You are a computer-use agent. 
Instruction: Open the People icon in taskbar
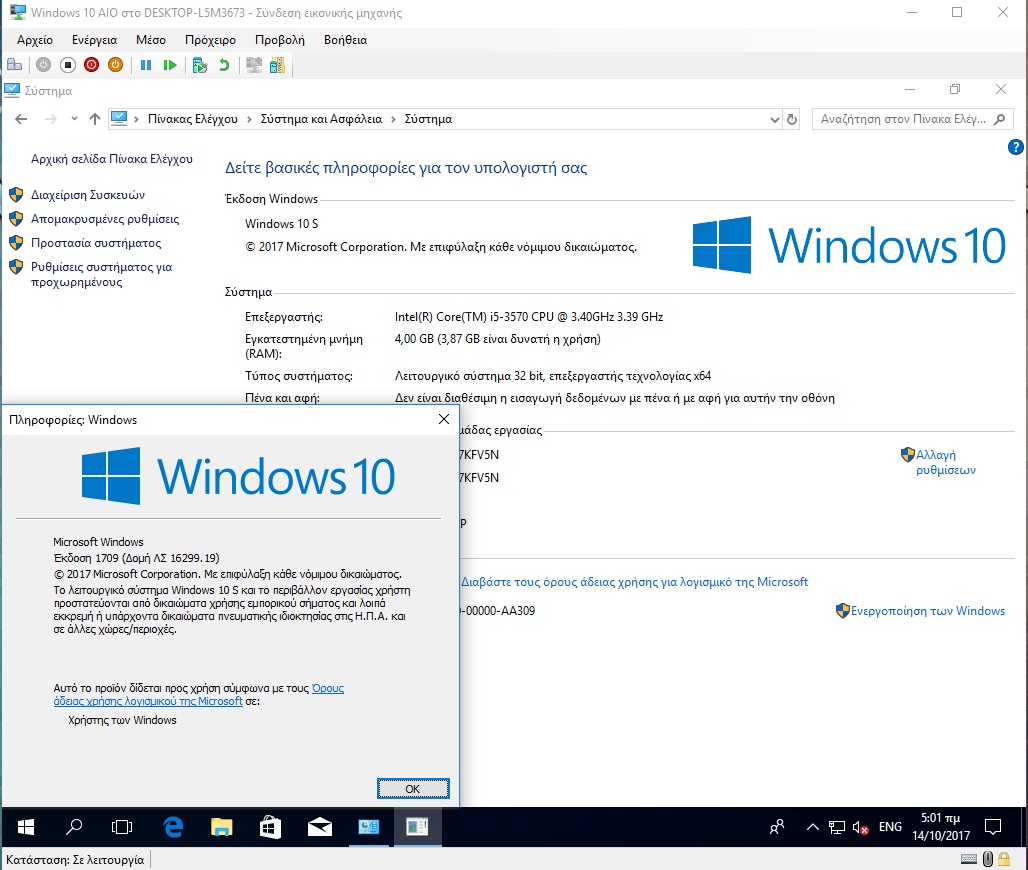click(x=777, y=827)
